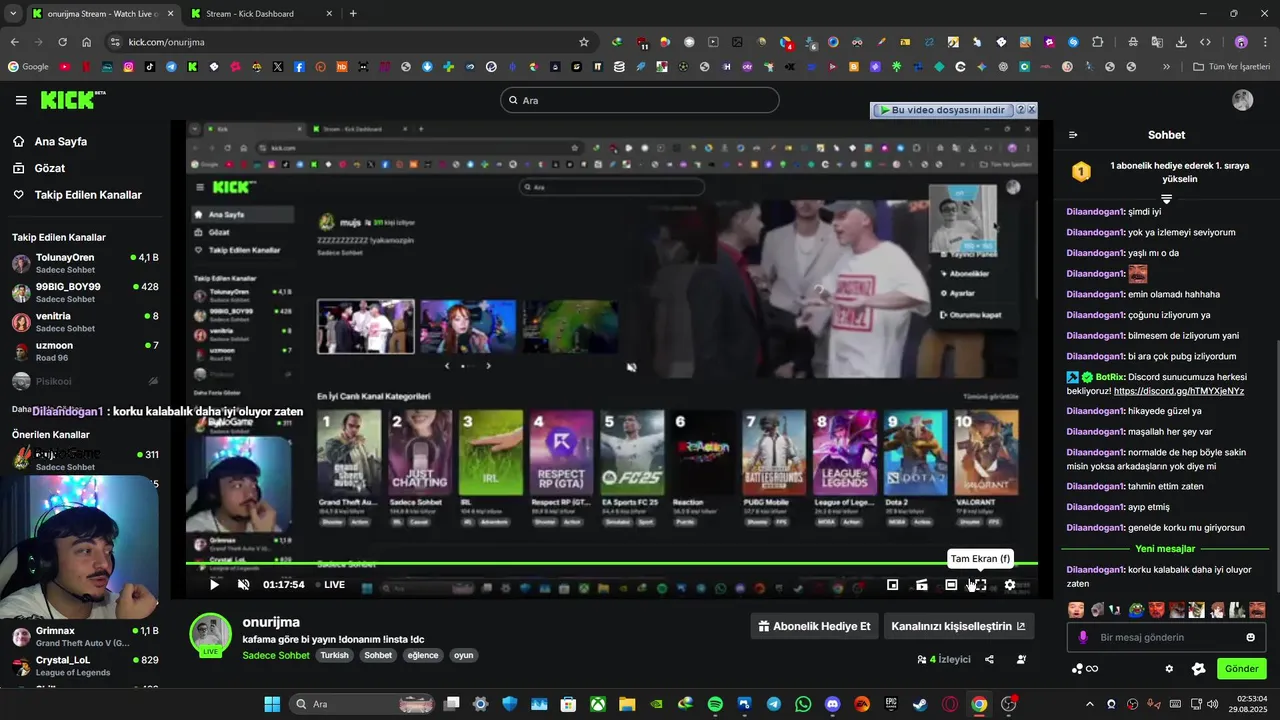Open Kanalınızı kişiselleştirin link
The height and width of the screenshot is (720, 1280).
pyautogui.click(x=958, y=626)
